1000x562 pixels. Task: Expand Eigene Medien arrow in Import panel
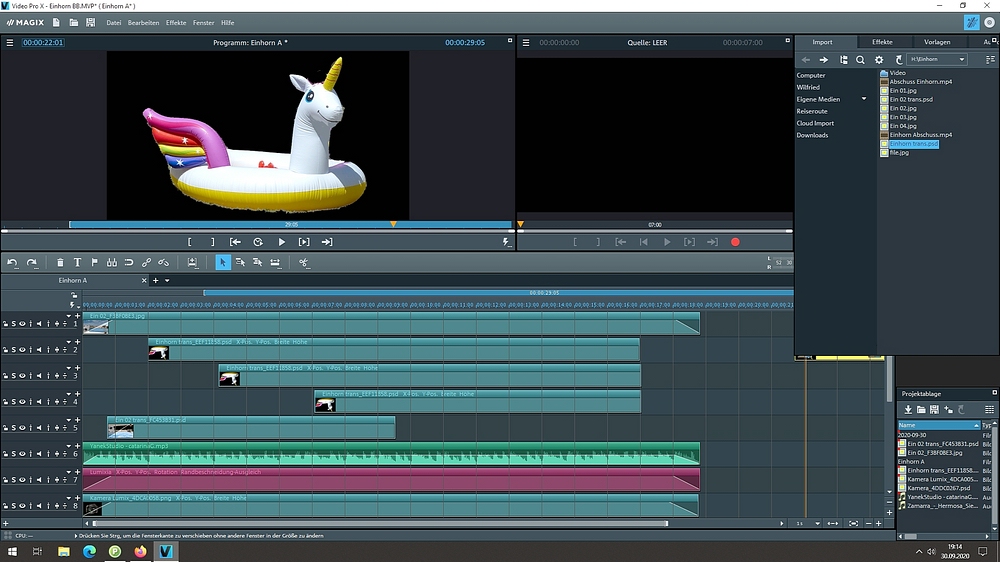tap(864, 99)
